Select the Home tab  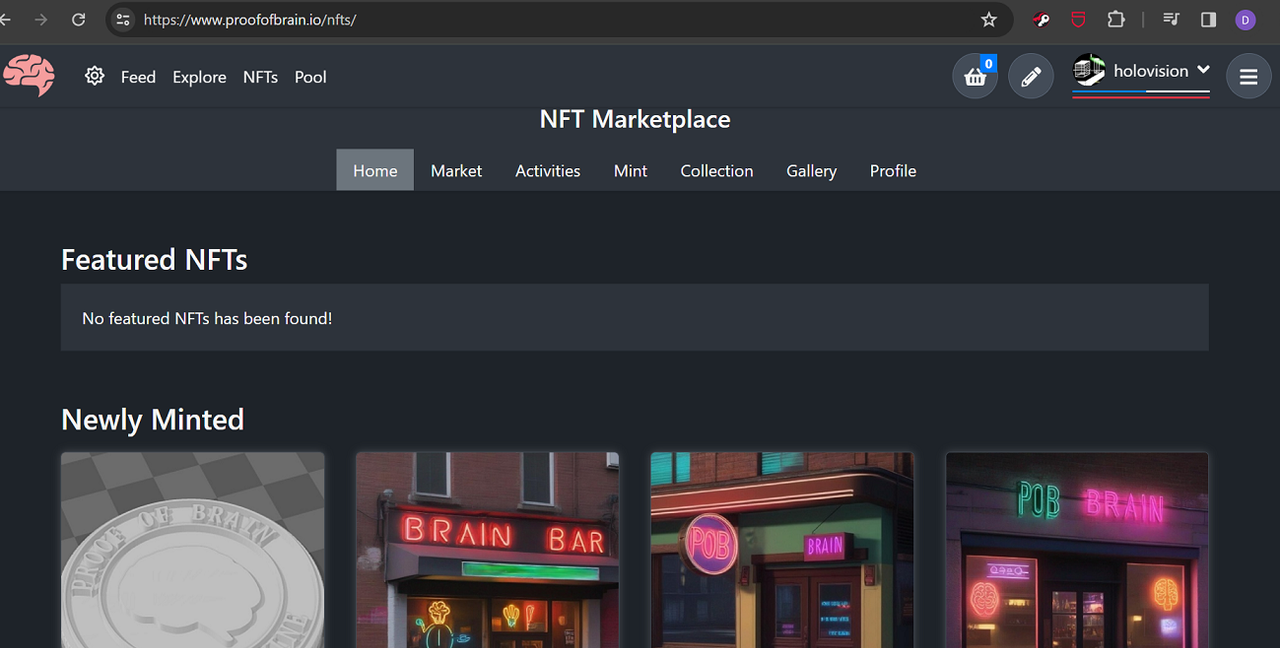click(x=375, y=170)
